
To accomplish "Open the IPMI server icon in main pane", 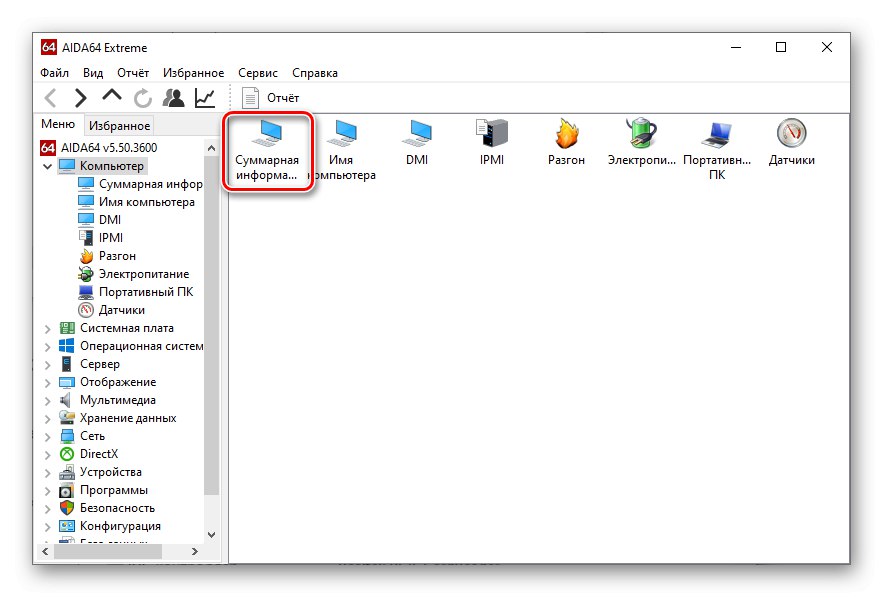I will (x=492, y=143).
